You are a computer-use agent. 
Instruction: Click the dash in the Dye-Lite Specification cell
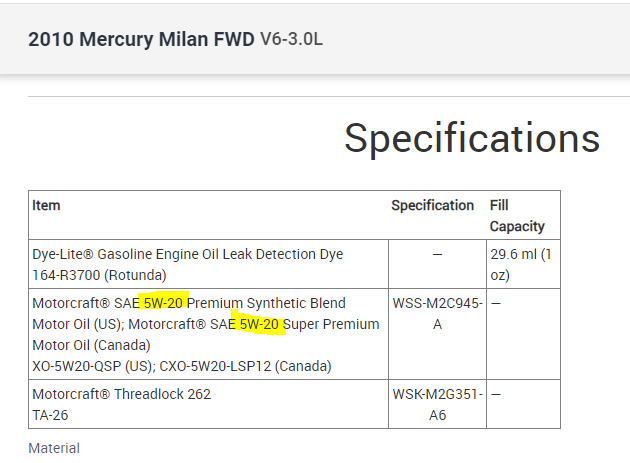437,254
